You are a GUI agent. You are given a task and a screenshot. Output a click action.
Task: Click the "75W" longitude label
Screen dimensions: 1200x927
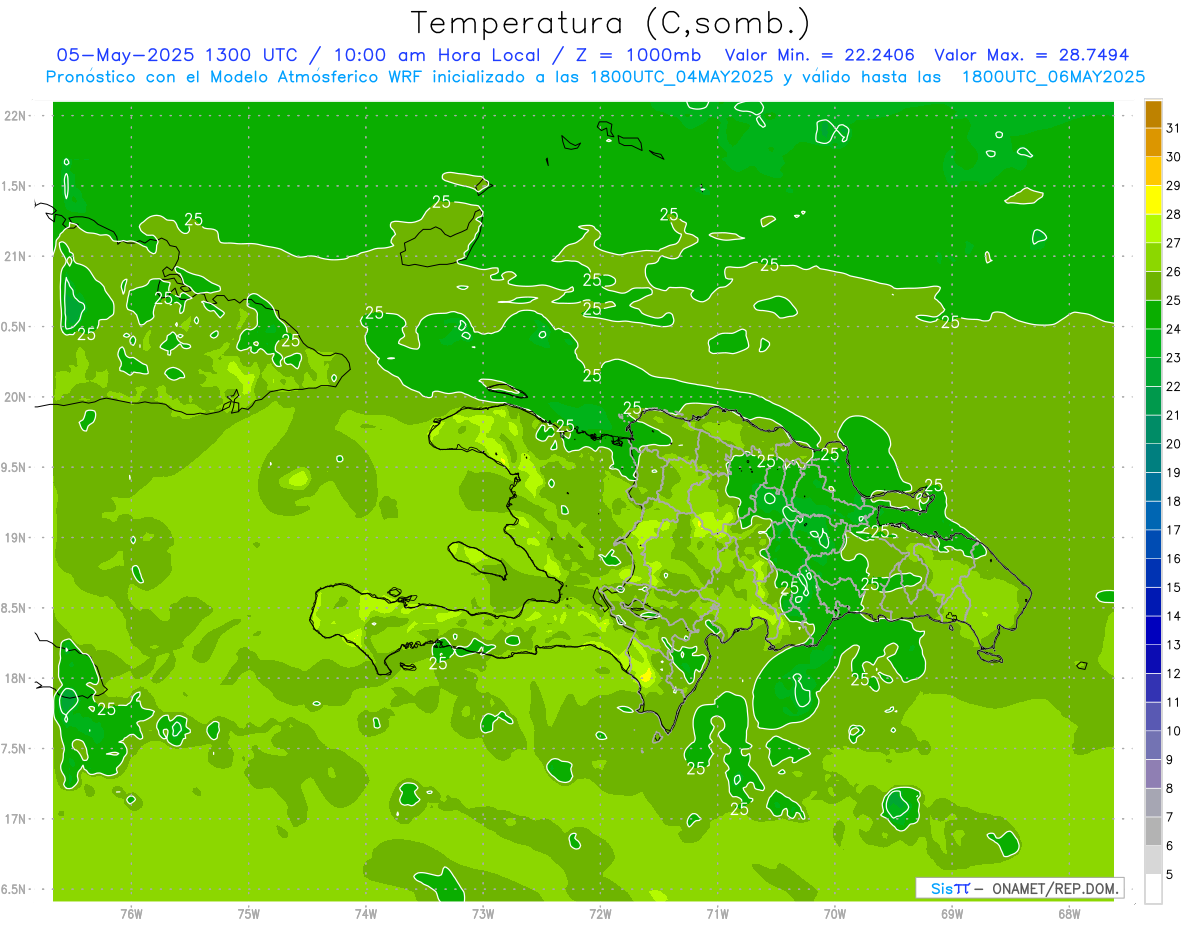click(249, 914)
